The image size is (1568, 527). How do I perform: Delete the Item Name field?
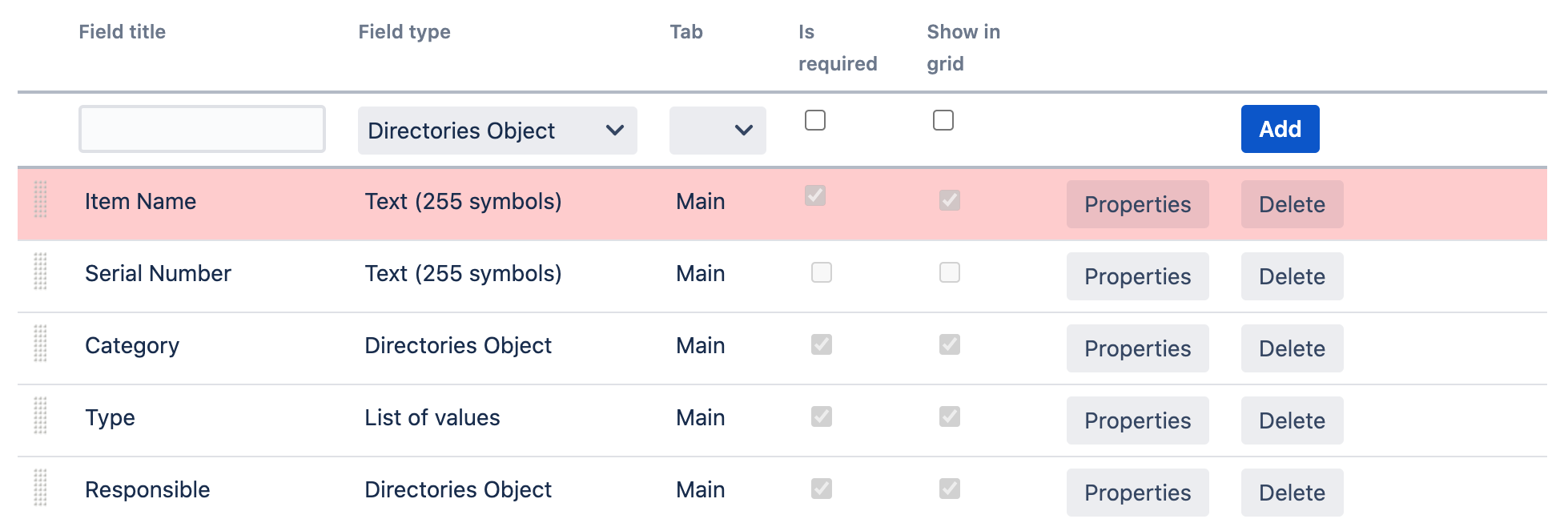(x=1292, y=204)
